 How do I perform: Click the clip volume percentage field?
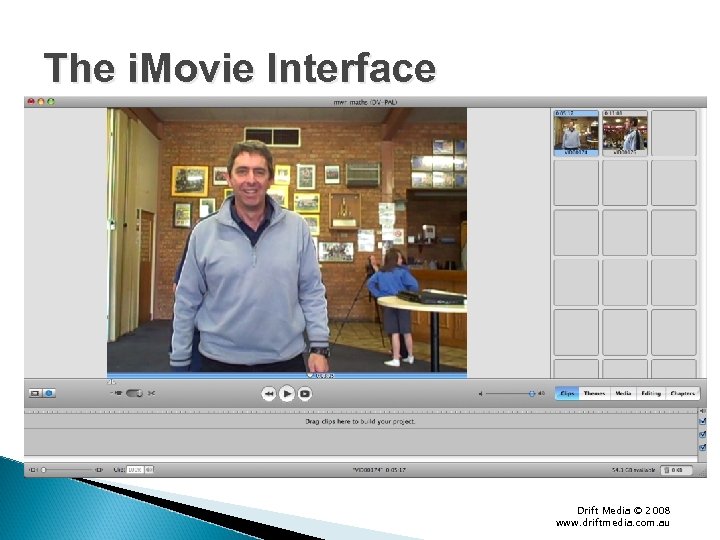coord(135,470)
